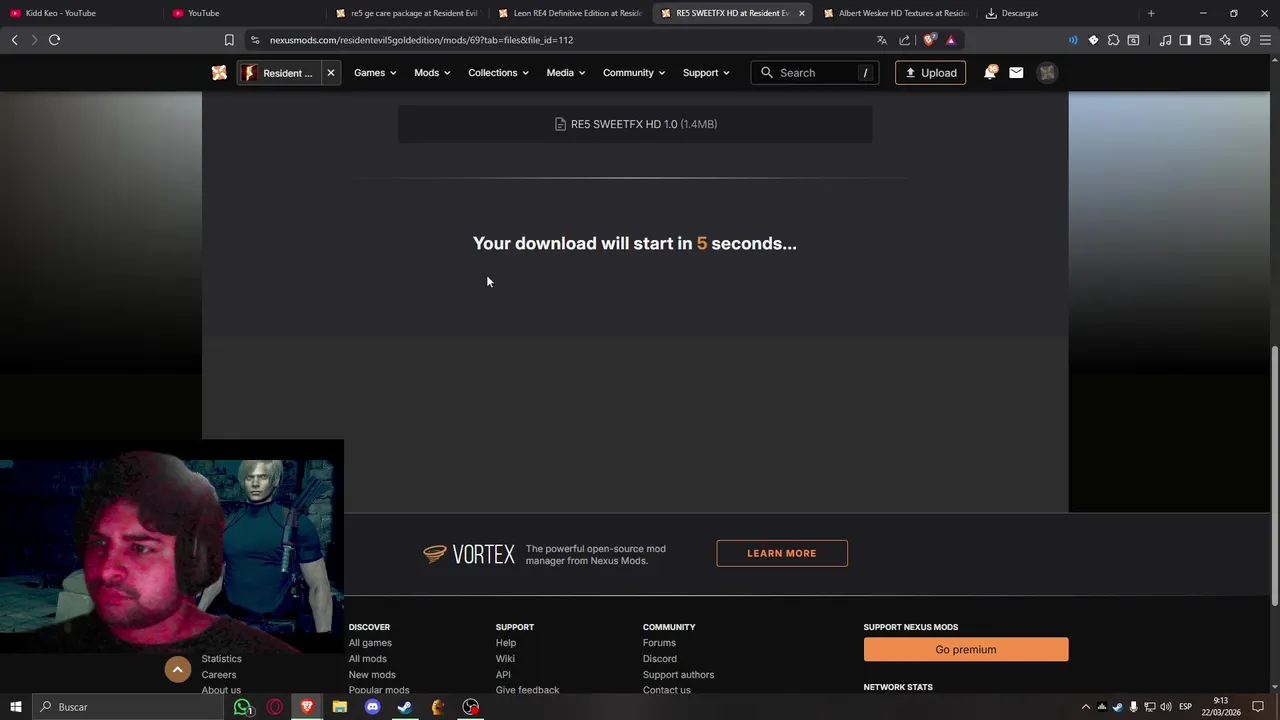Image resolution: width=1280 pixels, height=720 pixels.
Task: Open WhatsApp from the taskbar
Action: coord(242,707)
